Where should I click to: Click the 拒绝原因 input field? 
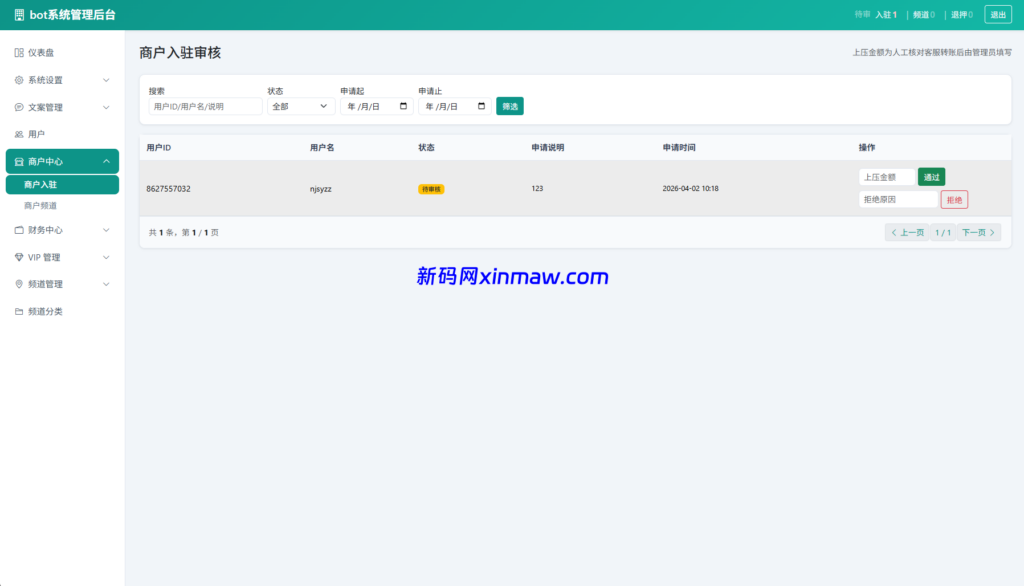(898, 199)
